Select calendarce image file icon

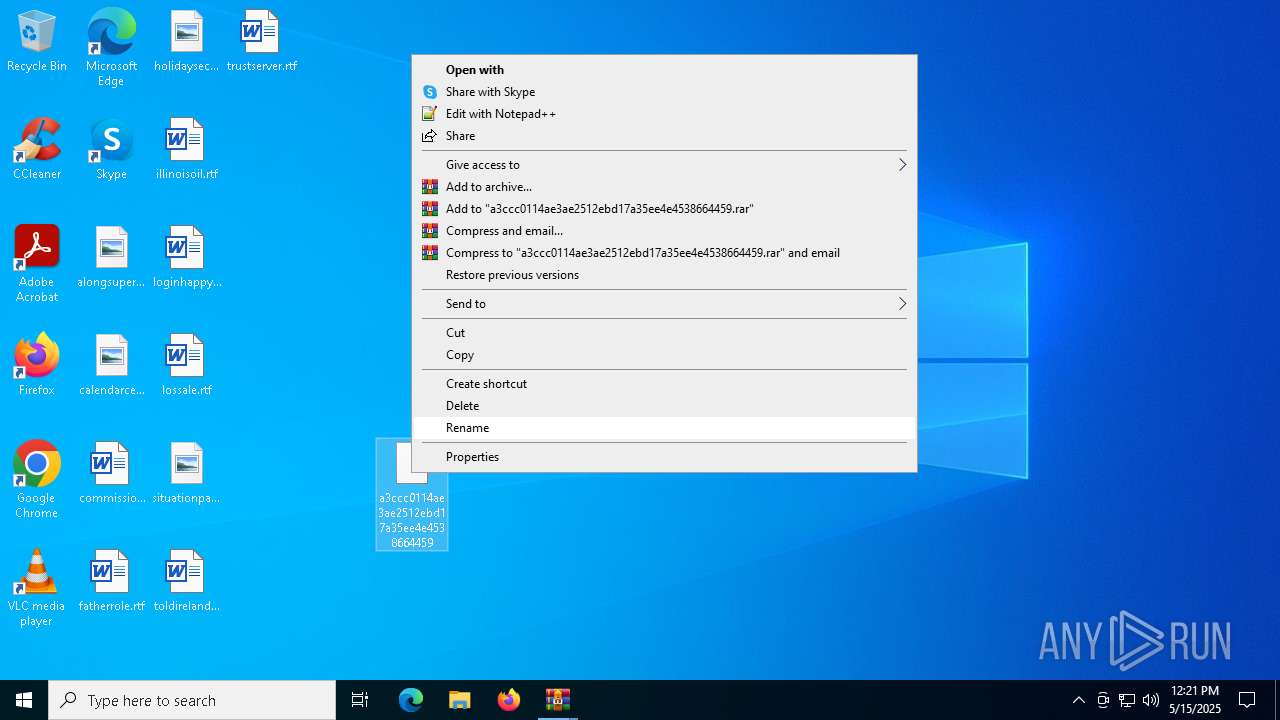[x=111, y=366]
